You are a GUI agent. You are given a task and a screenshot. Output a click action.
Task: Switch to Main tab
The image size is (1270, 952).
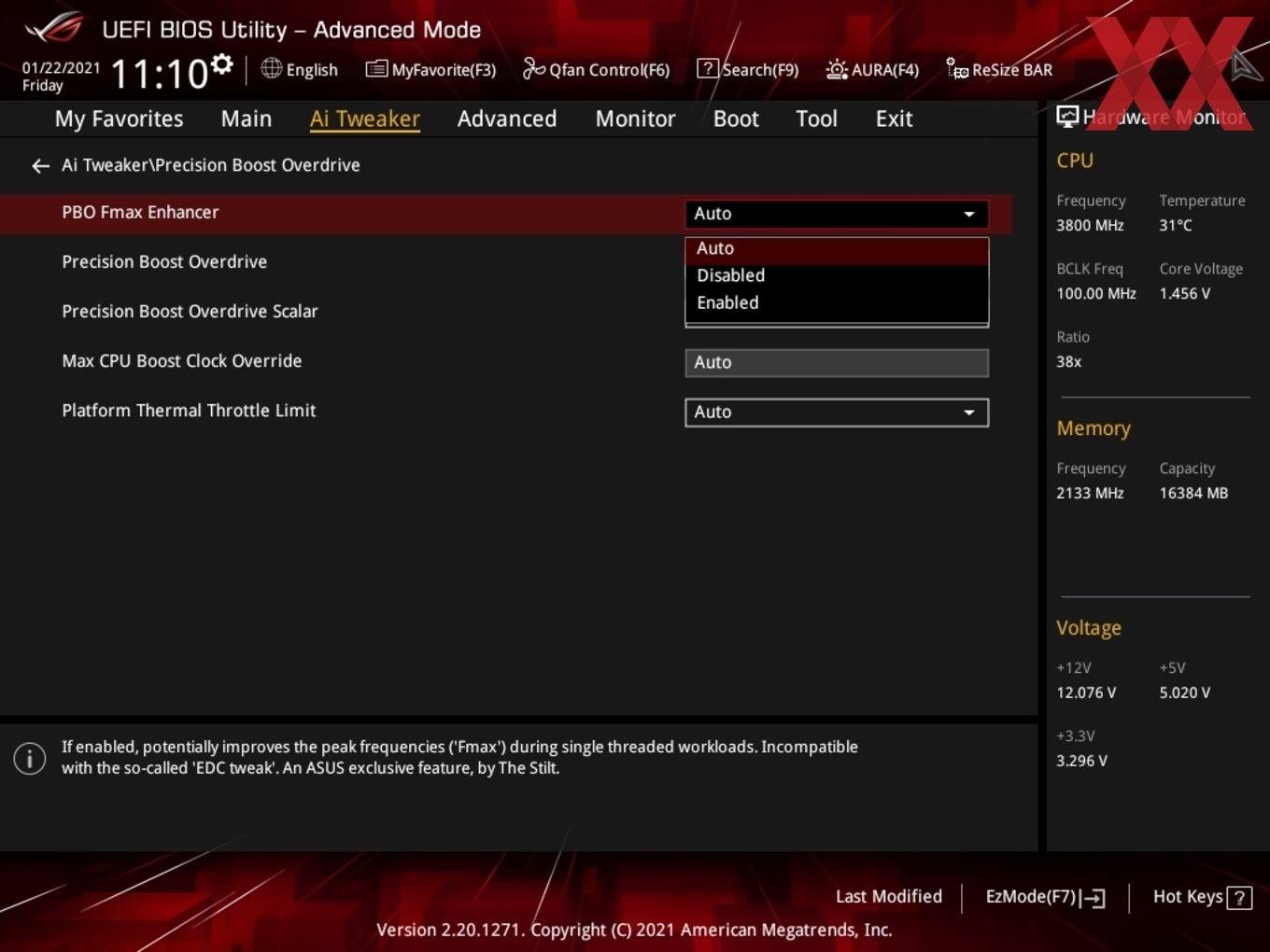(x=247, y=119)
